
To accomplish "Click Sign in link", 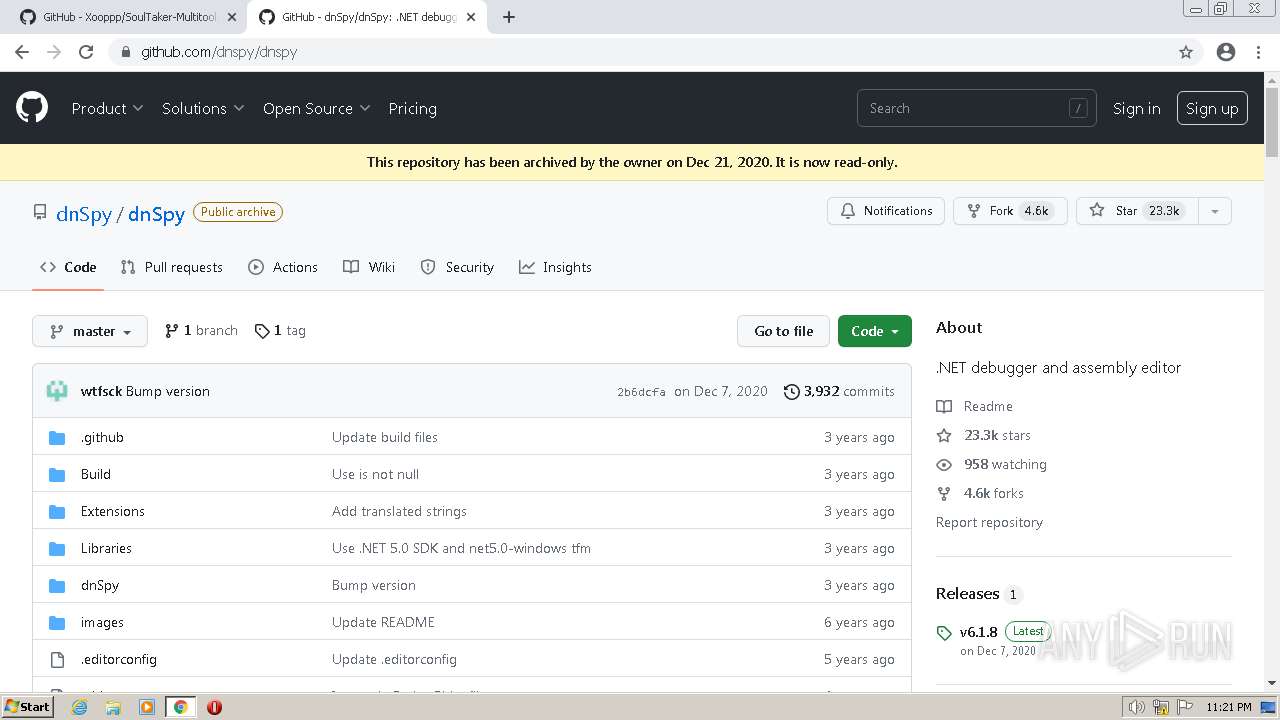I will pos(1136,108).
